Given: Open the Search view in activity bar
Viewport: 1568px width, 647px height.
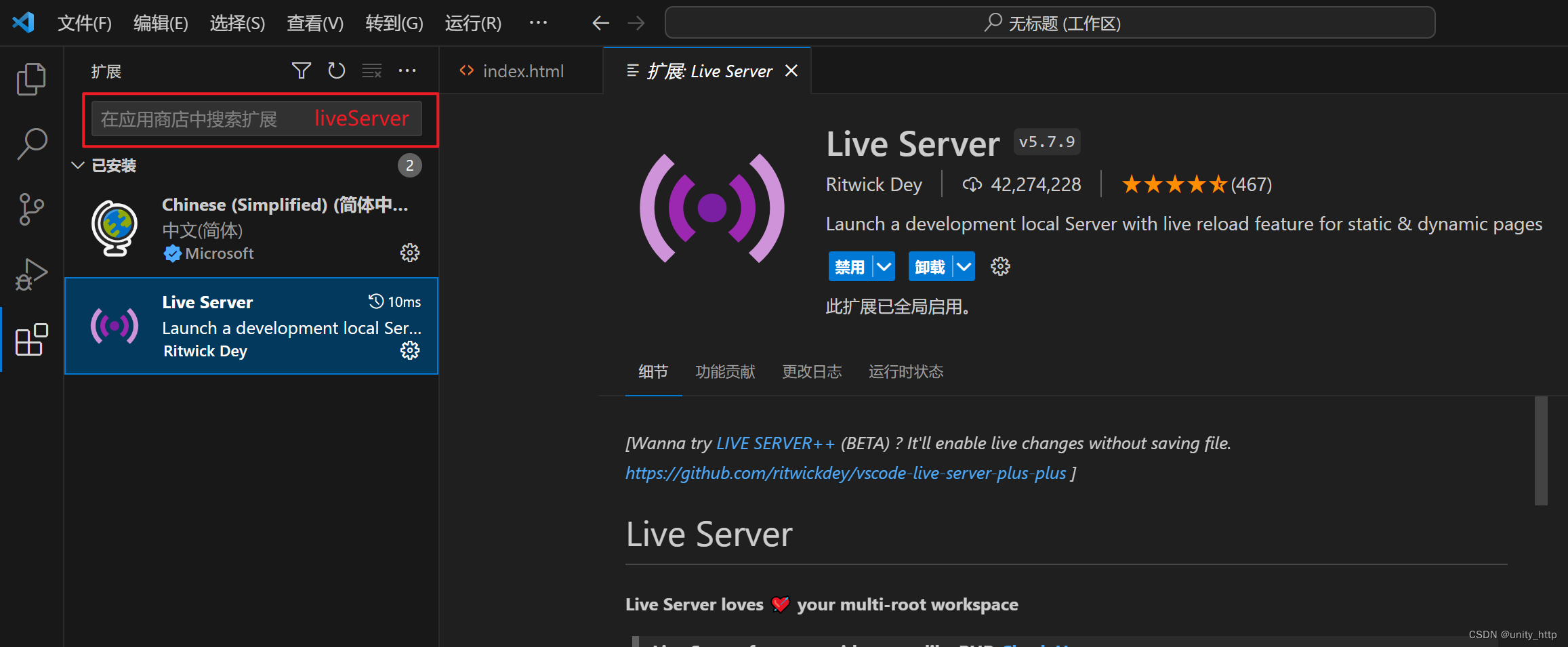Looking at the screenshot, I should pos(31,144).
